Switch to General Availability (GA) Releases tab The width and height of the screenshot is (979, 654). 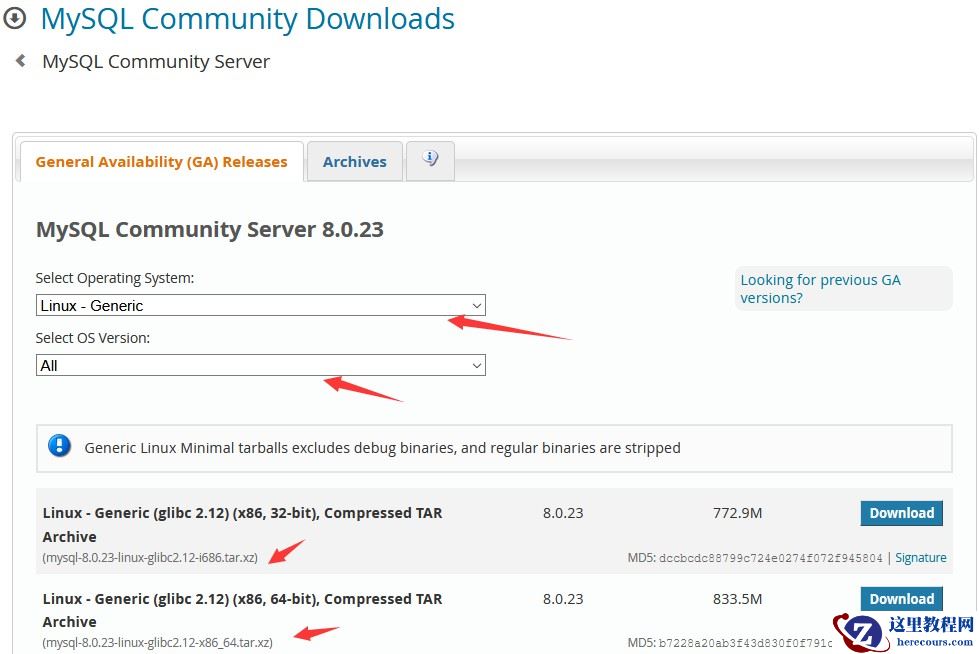coord(162,162)
